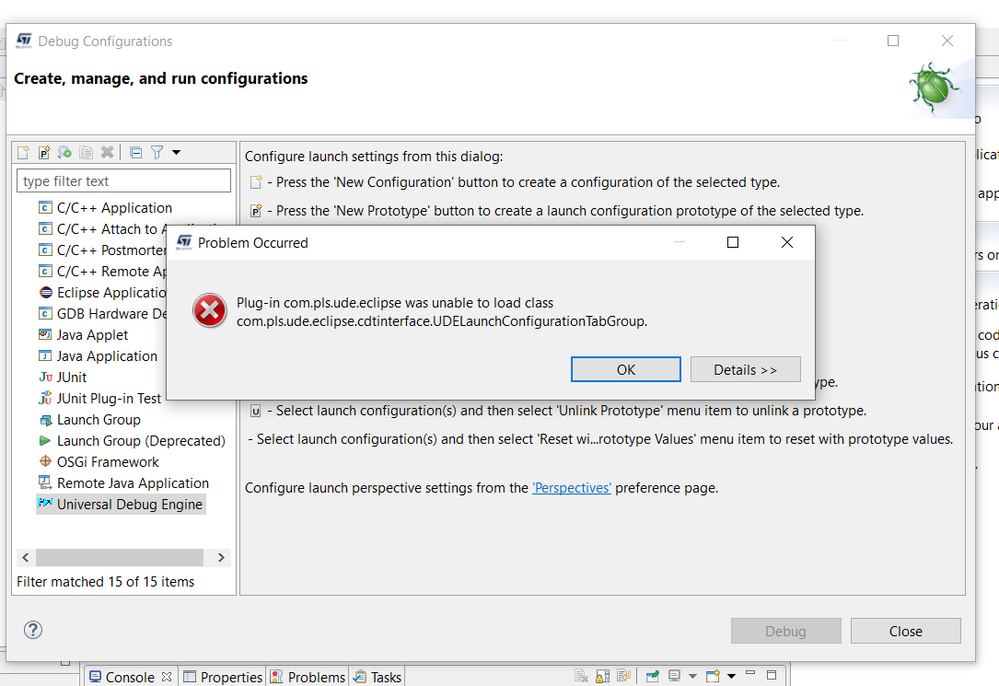Select OSGi Framework in the list
The height and width of the screenshot is (686, 999).
point(107,462)
